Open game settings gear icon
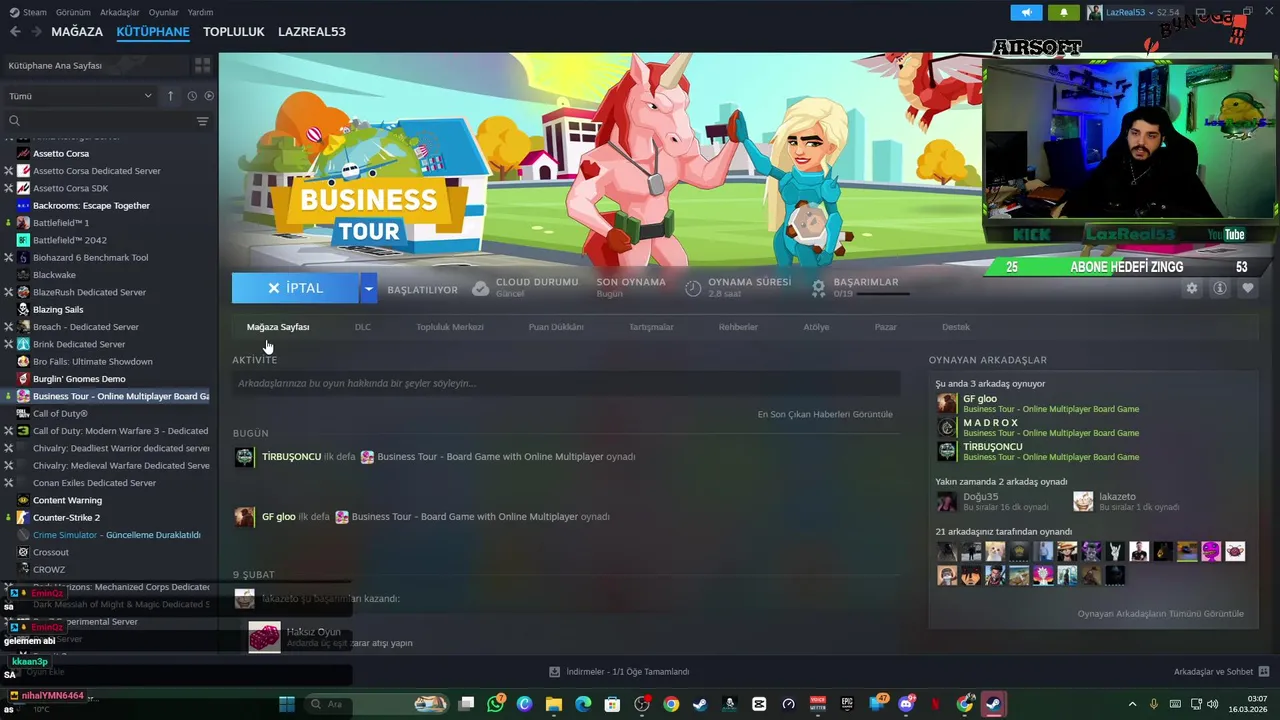Screen dimensions: 1280x720 point(1191,288)
